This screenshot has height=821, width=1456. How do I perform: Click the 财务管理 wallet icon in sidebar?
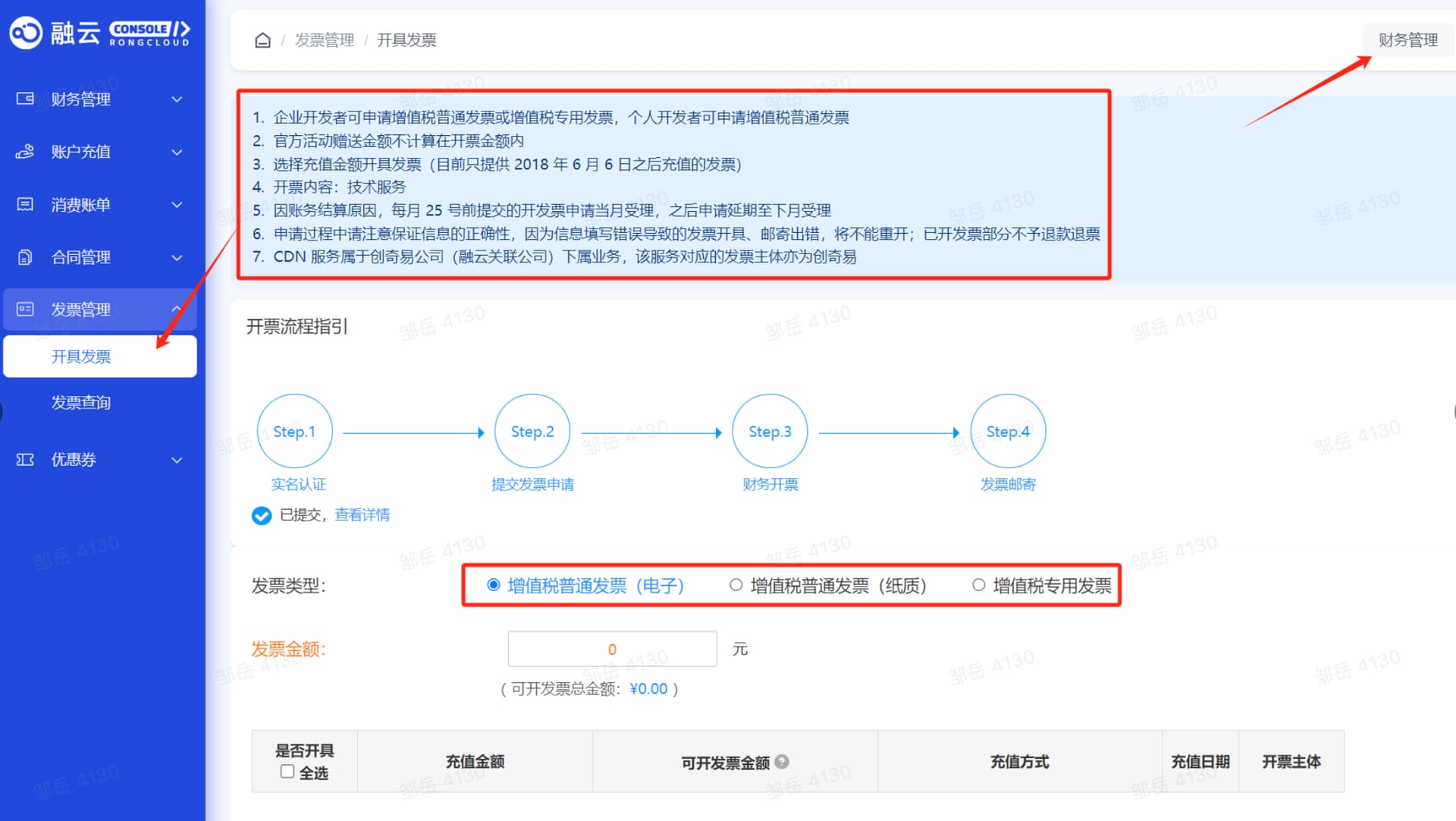point(25,99)
